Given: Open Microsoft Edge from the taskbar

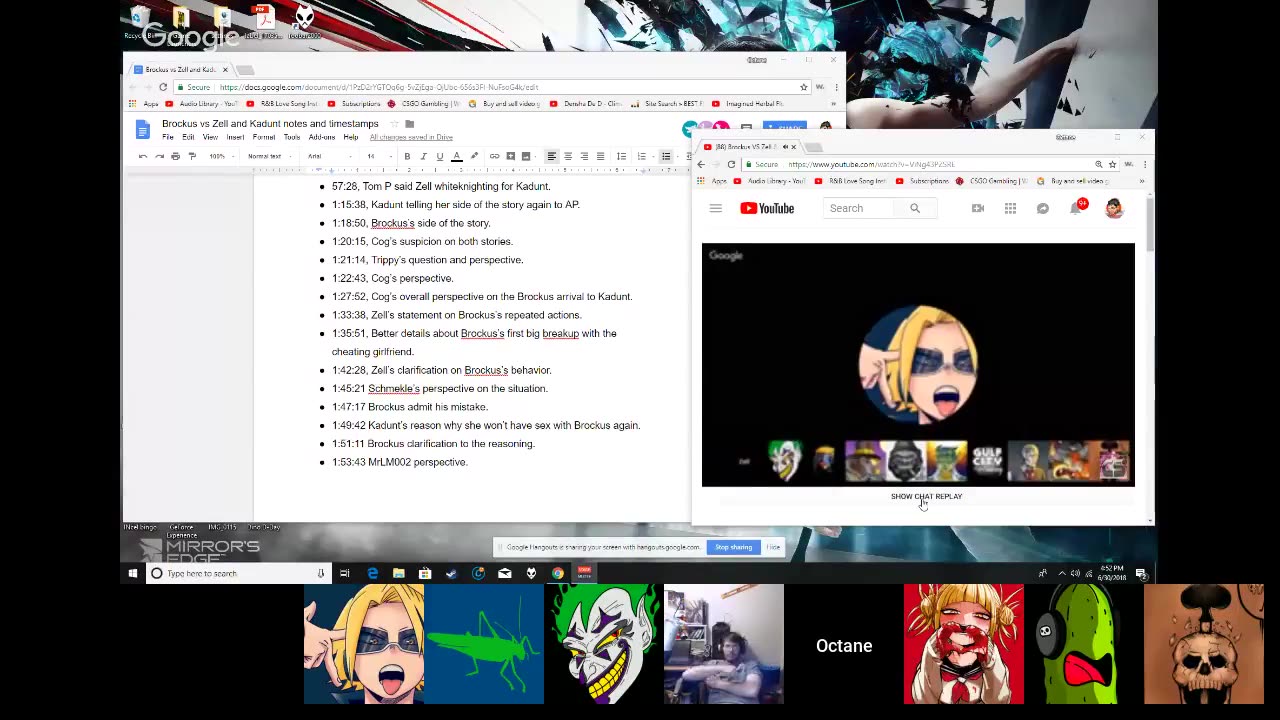Looking at the screenshot, I should coord(372,573).
